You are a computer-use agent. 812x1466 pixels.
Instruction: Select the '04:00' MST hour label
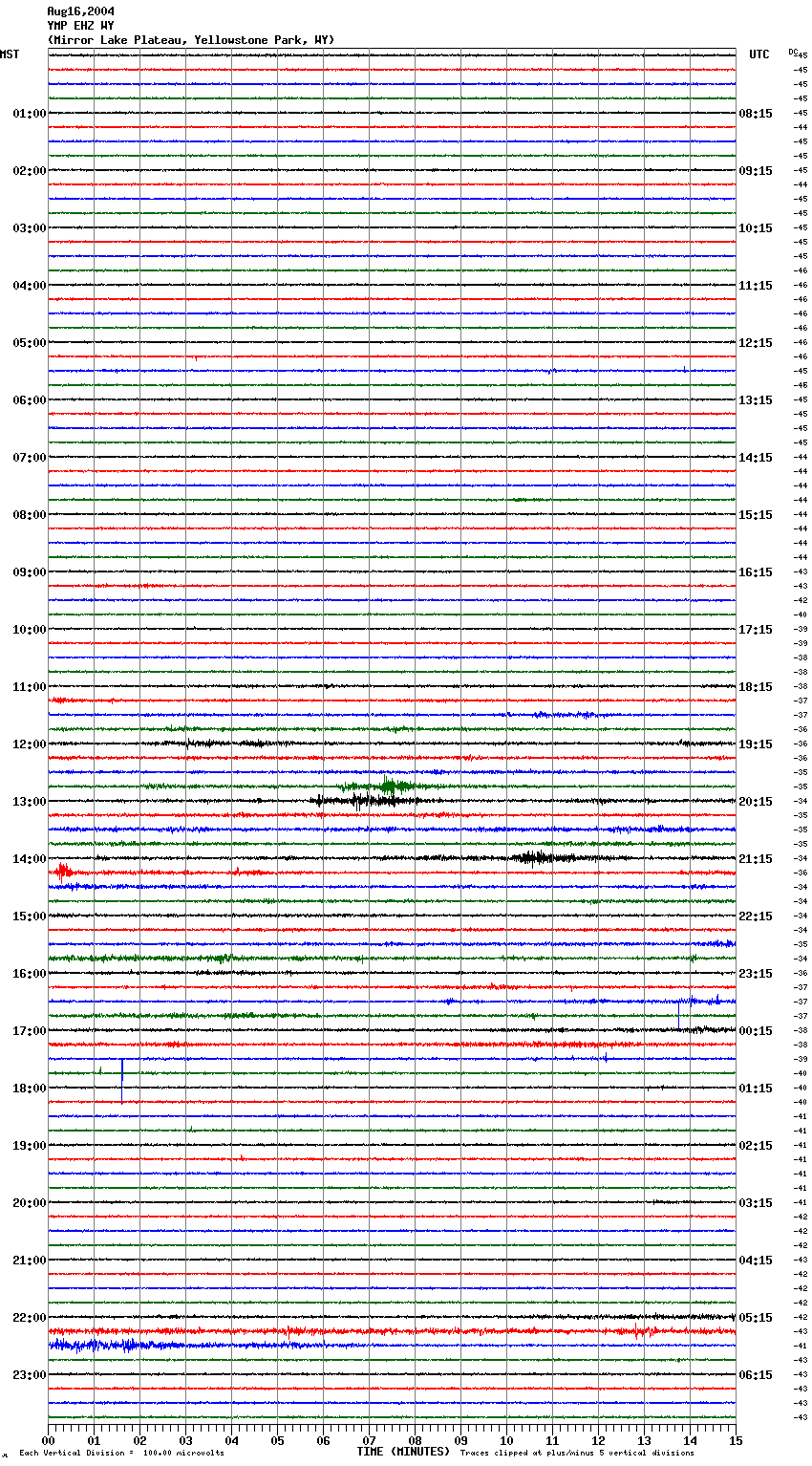[x=30, y=286]
